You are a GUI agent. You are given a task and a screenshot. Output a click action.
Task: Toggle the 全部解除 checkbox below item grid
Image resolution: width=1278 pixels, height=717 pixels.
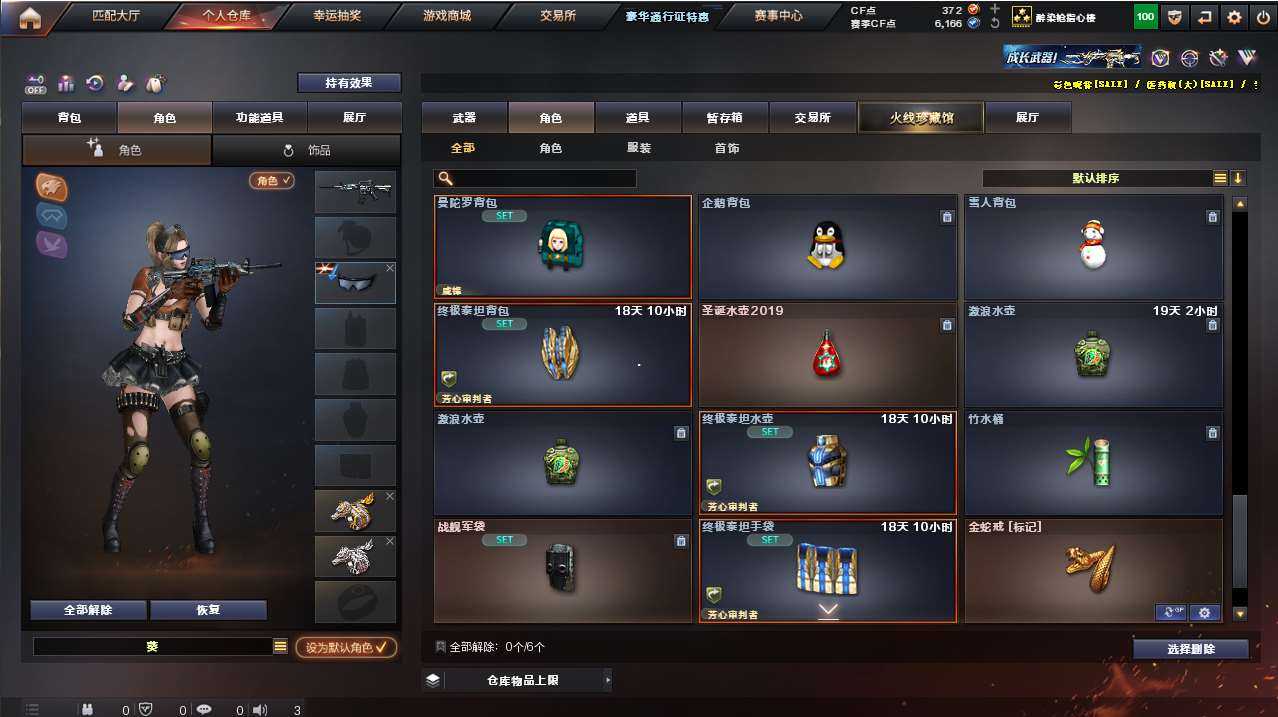pyautogui.click(x=441, y=647)
